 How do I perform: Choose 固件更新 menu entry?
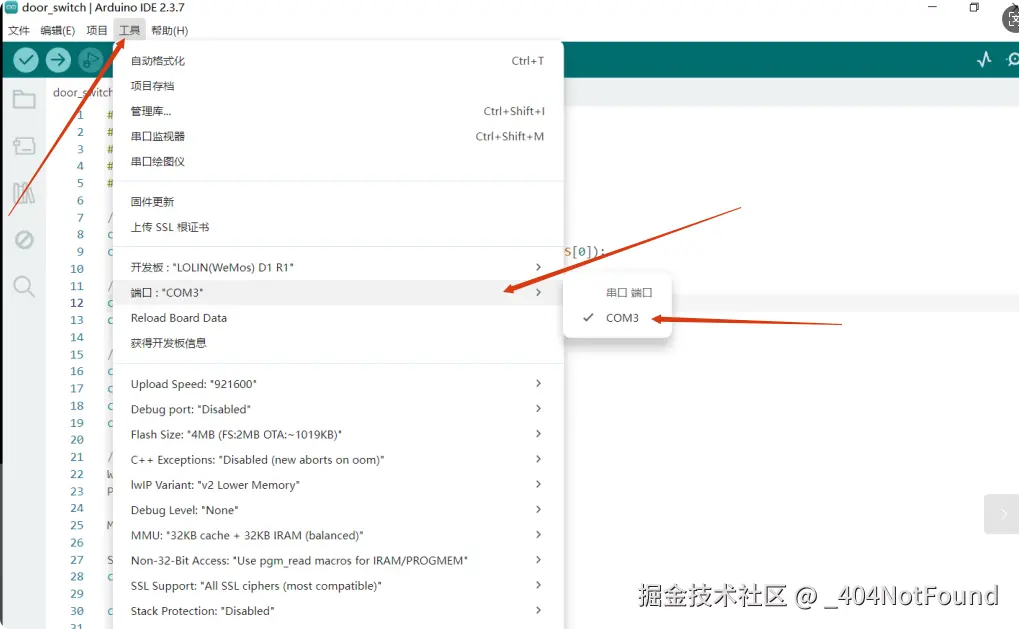[337, 202]
